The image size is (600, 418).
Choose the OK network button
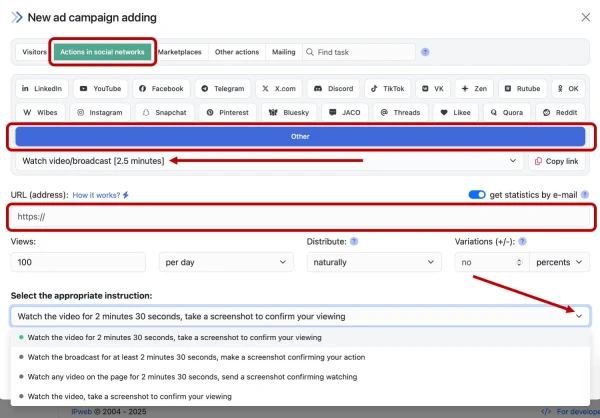click(x=568, y=89)
